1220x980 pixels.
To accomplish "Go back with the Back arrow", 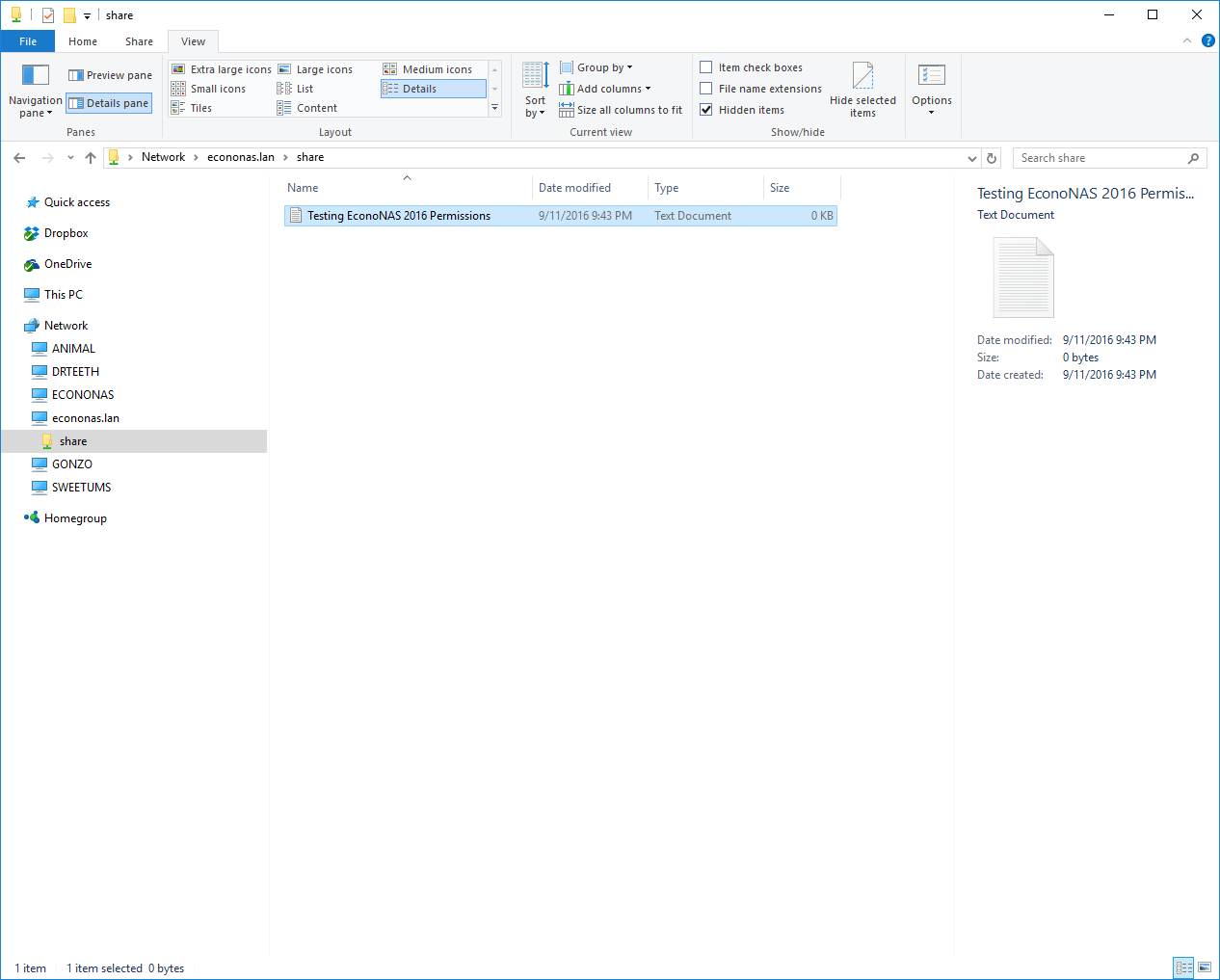I will pos(20,158).
